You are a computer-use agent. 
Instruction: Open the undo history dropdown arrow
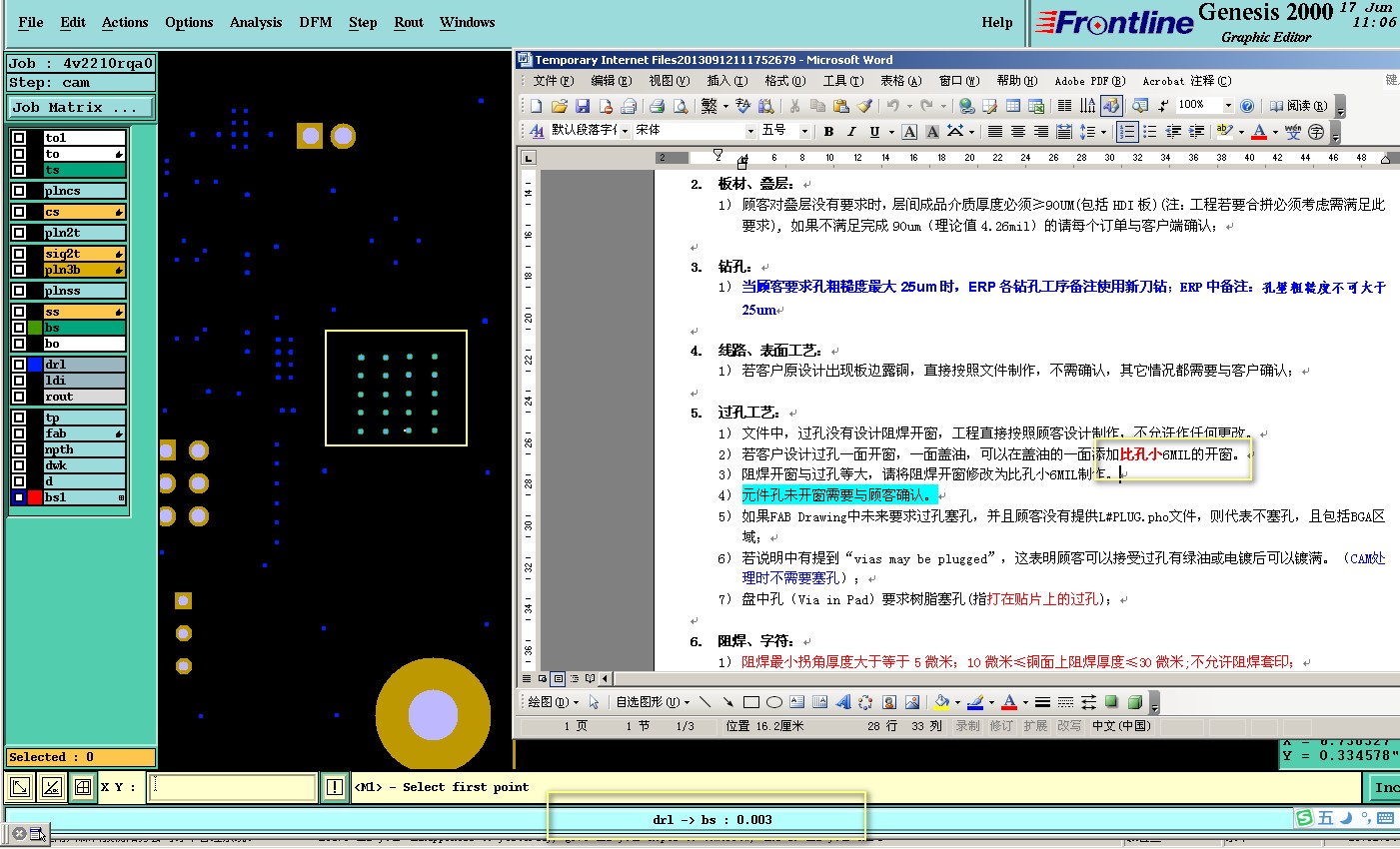click(909, 106)
